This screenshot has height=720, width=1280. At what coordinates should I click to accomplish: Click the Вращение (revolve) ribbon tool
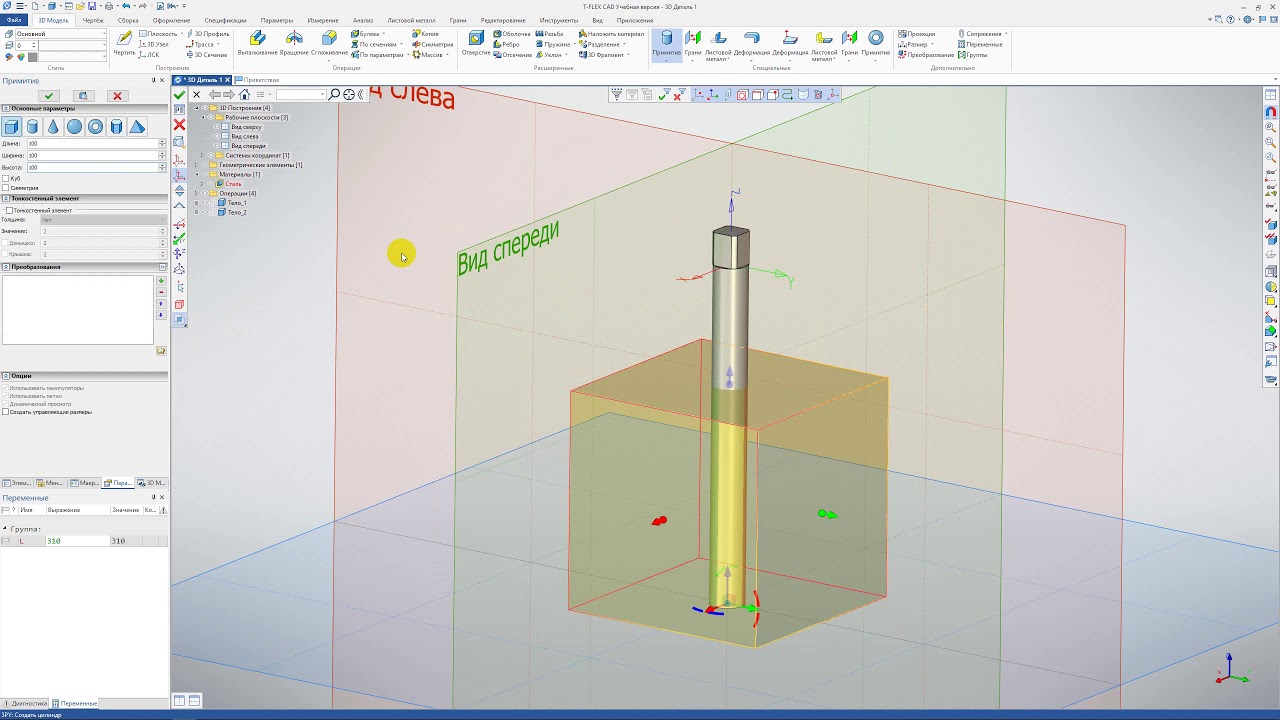294,43
